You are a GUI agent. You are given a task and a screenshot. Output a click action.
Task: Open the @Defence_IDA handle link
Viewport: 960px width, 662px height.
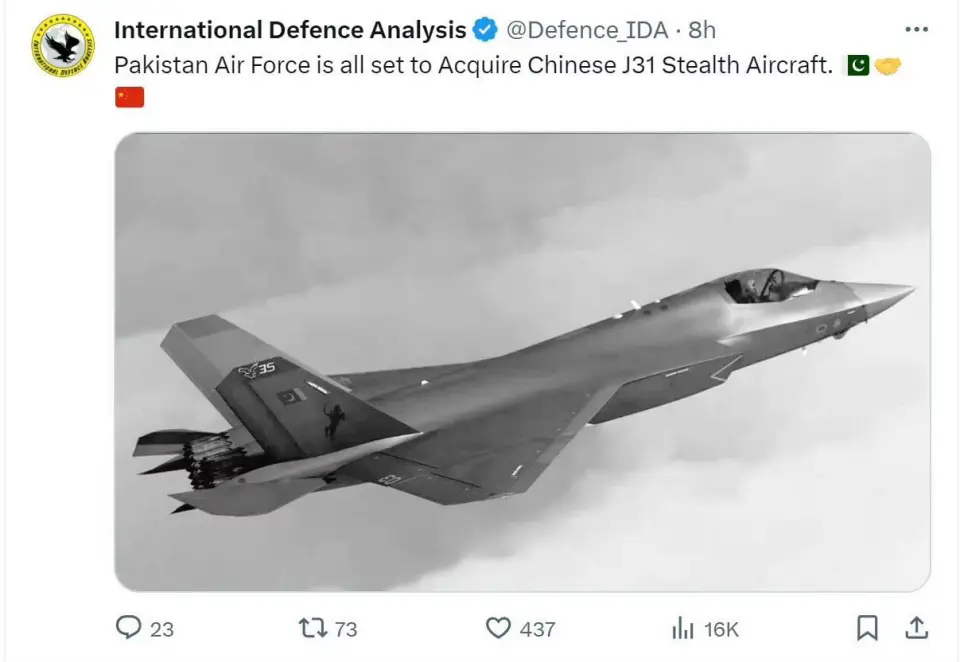point(586,30)
